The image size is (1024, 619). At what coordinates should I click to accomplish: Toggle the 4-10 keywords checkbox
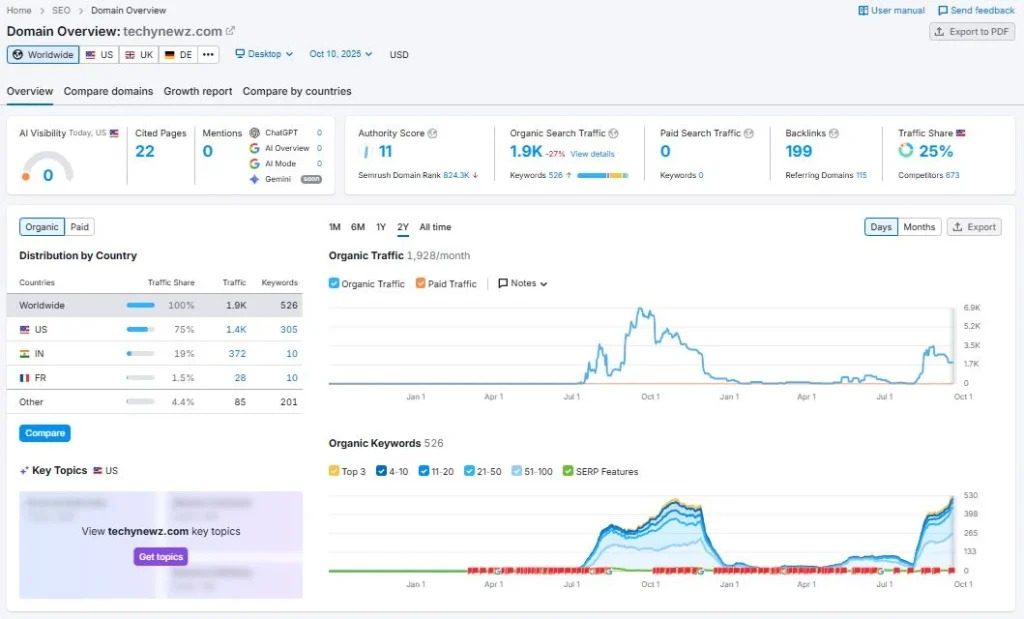coord(381,471)
